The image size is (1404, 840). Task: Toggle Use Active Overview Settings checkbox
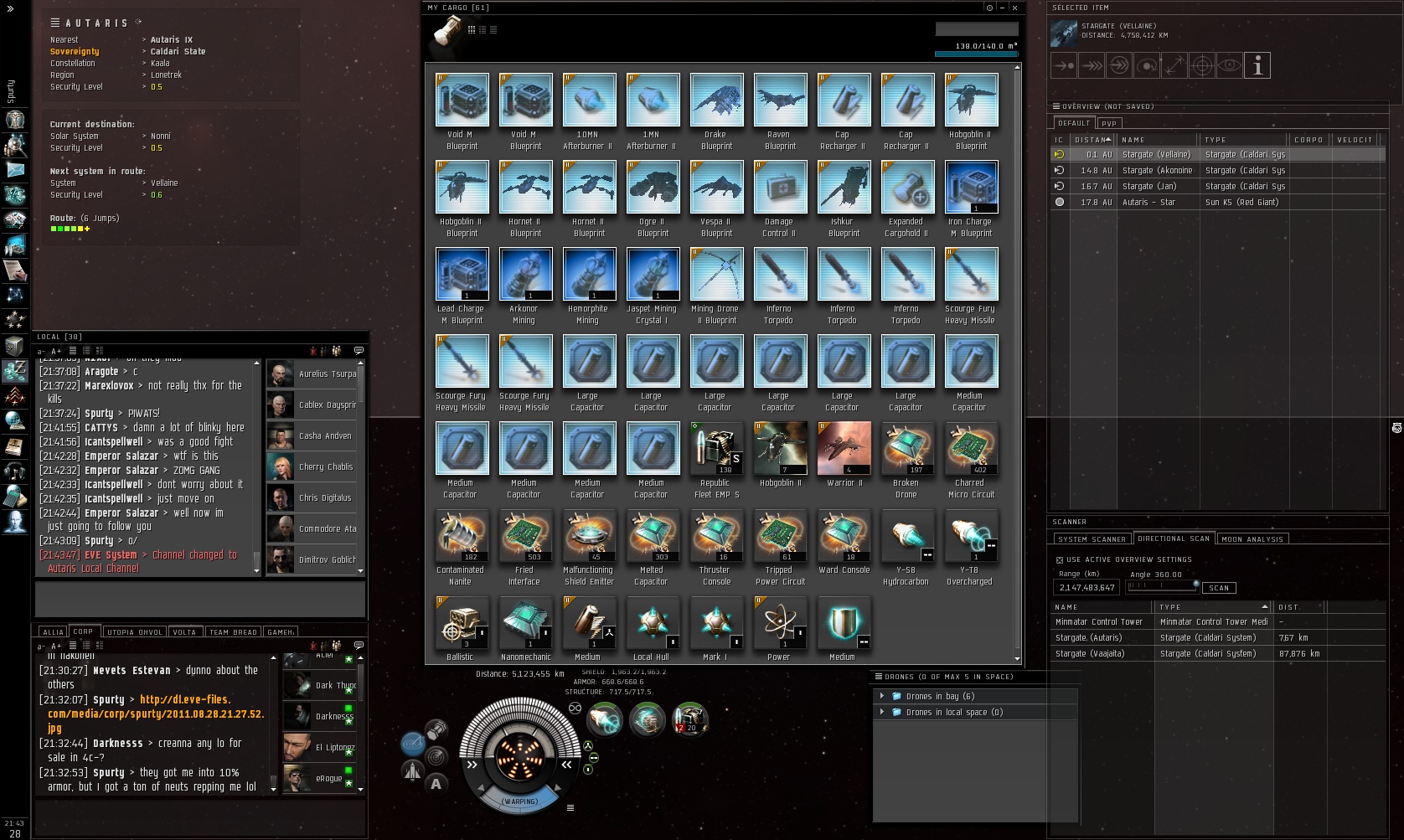click(1060, 560)
